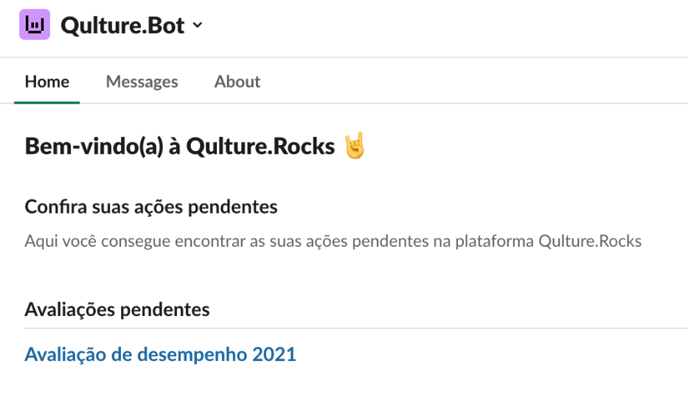
Task: Switch to the Messages tab
Action: point(142,82)
